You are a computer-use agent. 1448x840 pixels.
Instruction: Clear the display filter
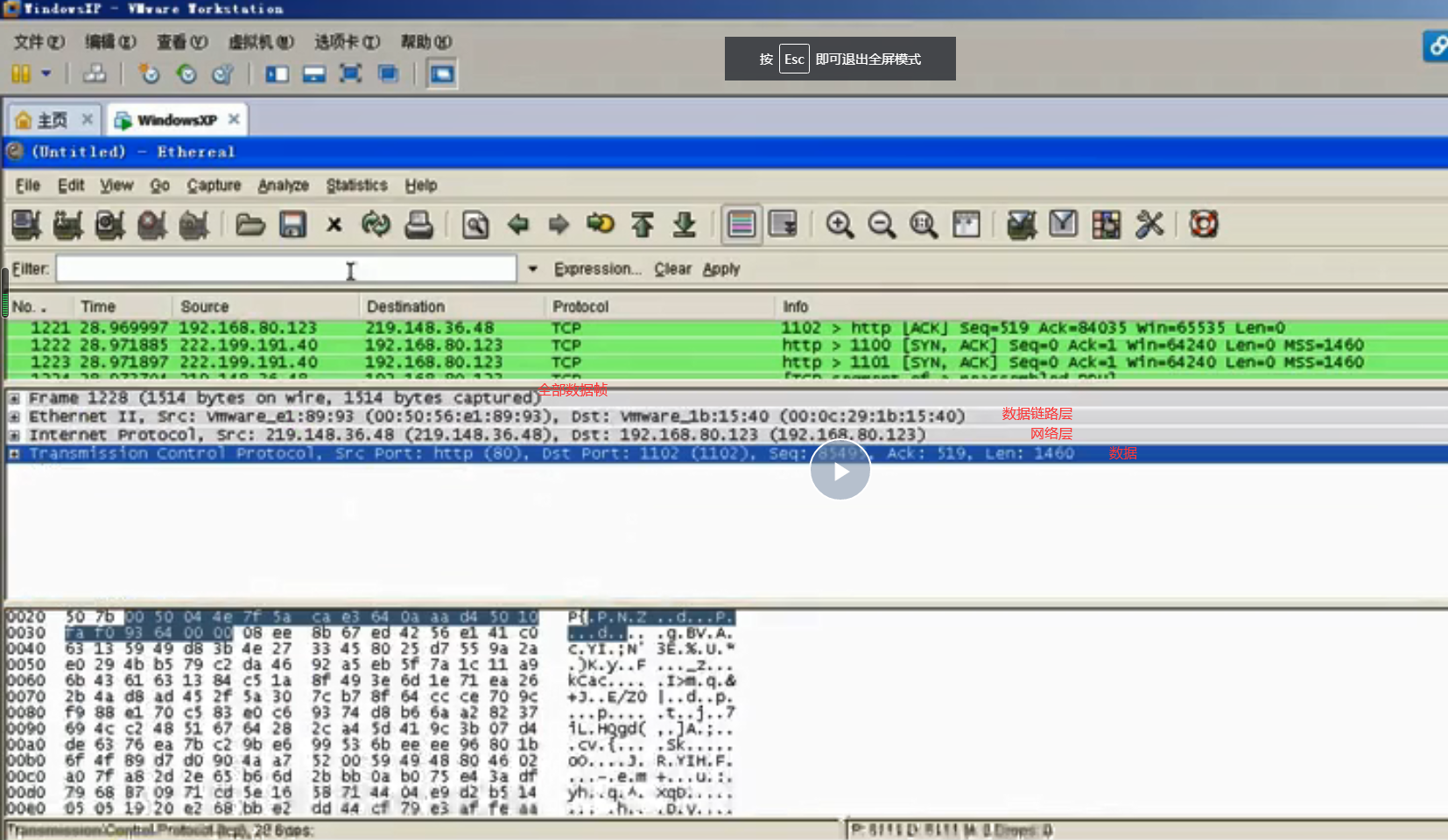point(673,269)
